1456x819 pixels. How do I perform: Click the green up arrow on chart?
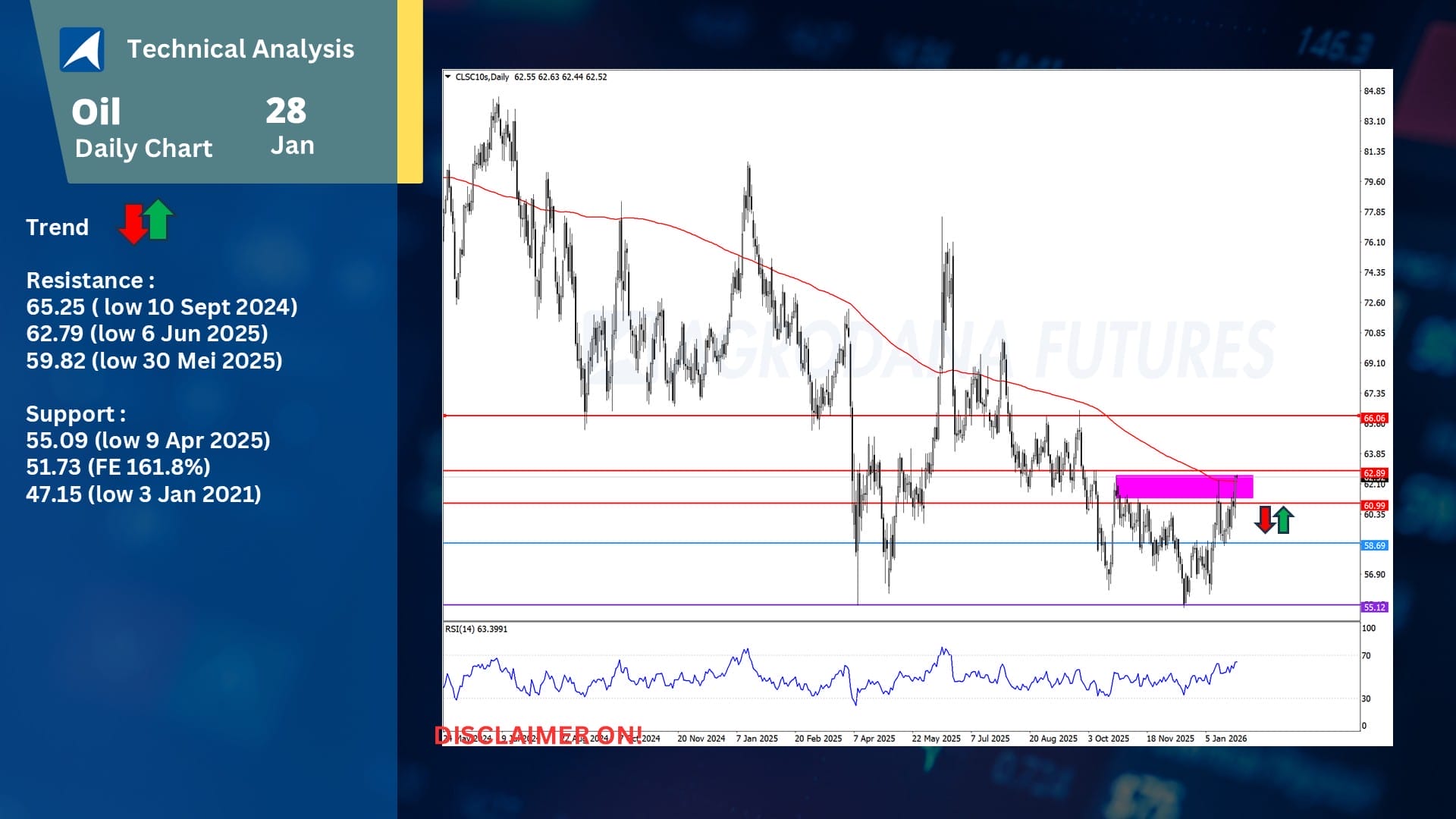(1283, 520)
